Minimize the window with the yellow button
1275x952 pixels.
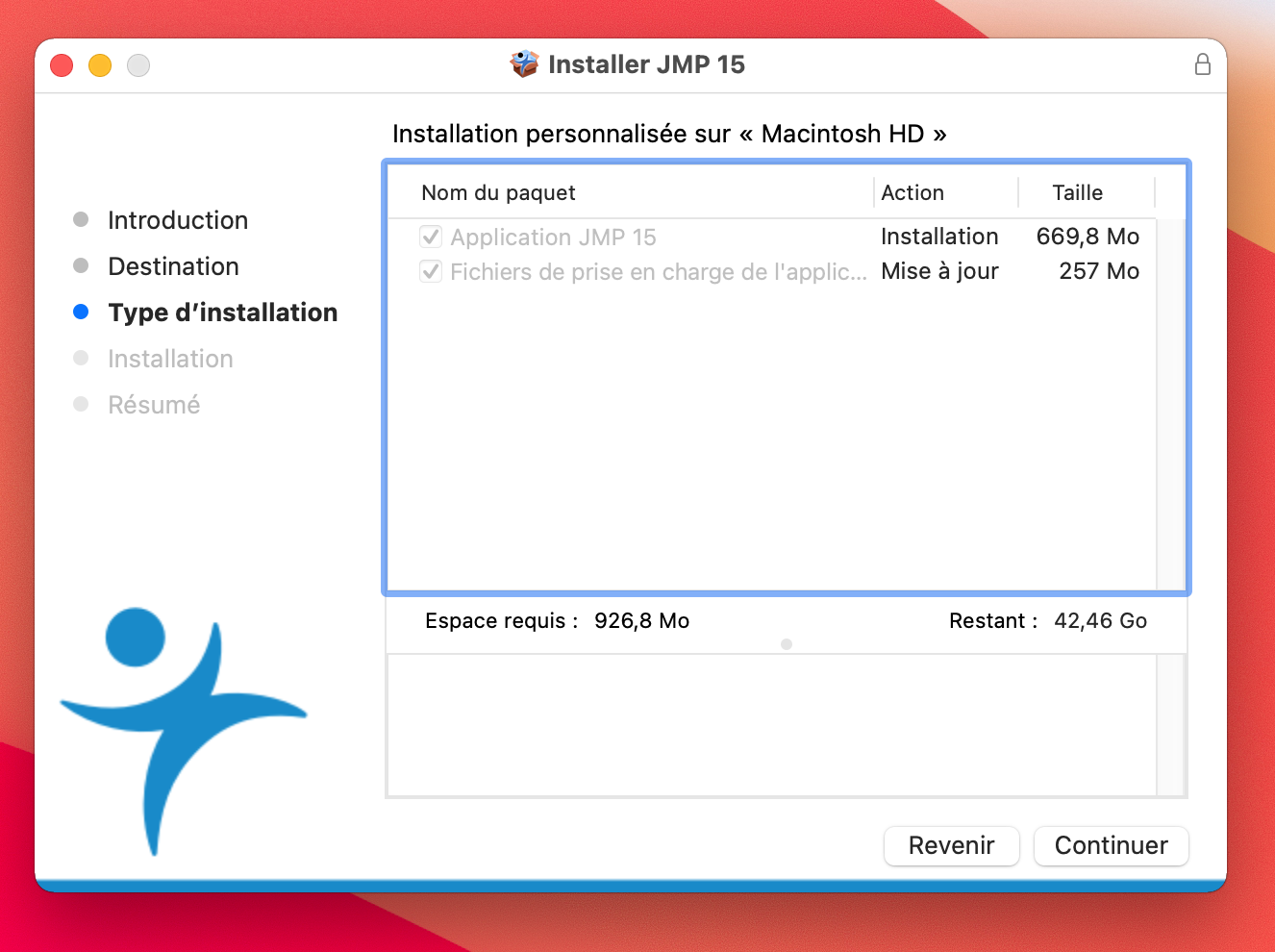click(x=100, y=65)
